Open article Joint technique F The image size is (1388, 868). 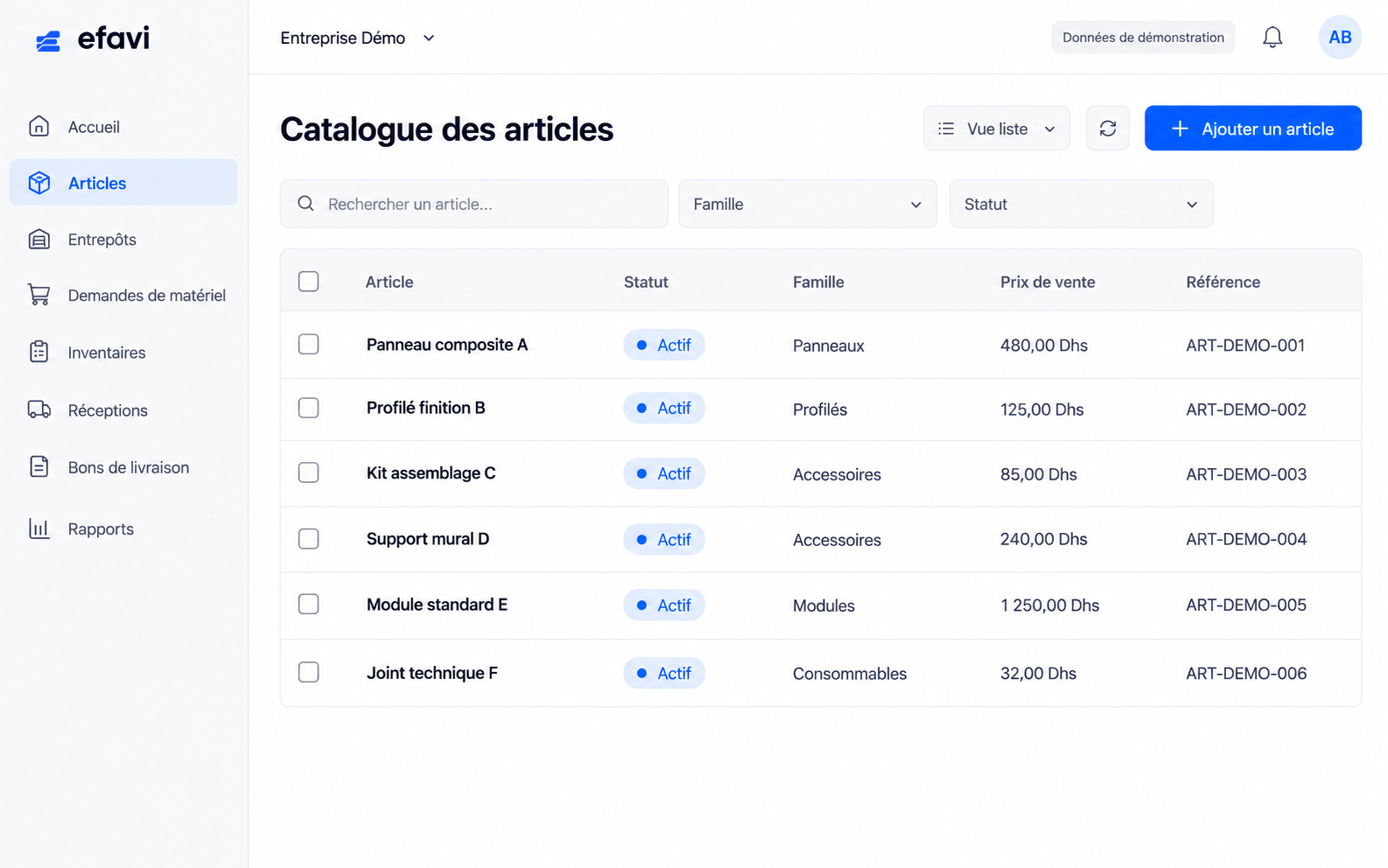point(432,673)
